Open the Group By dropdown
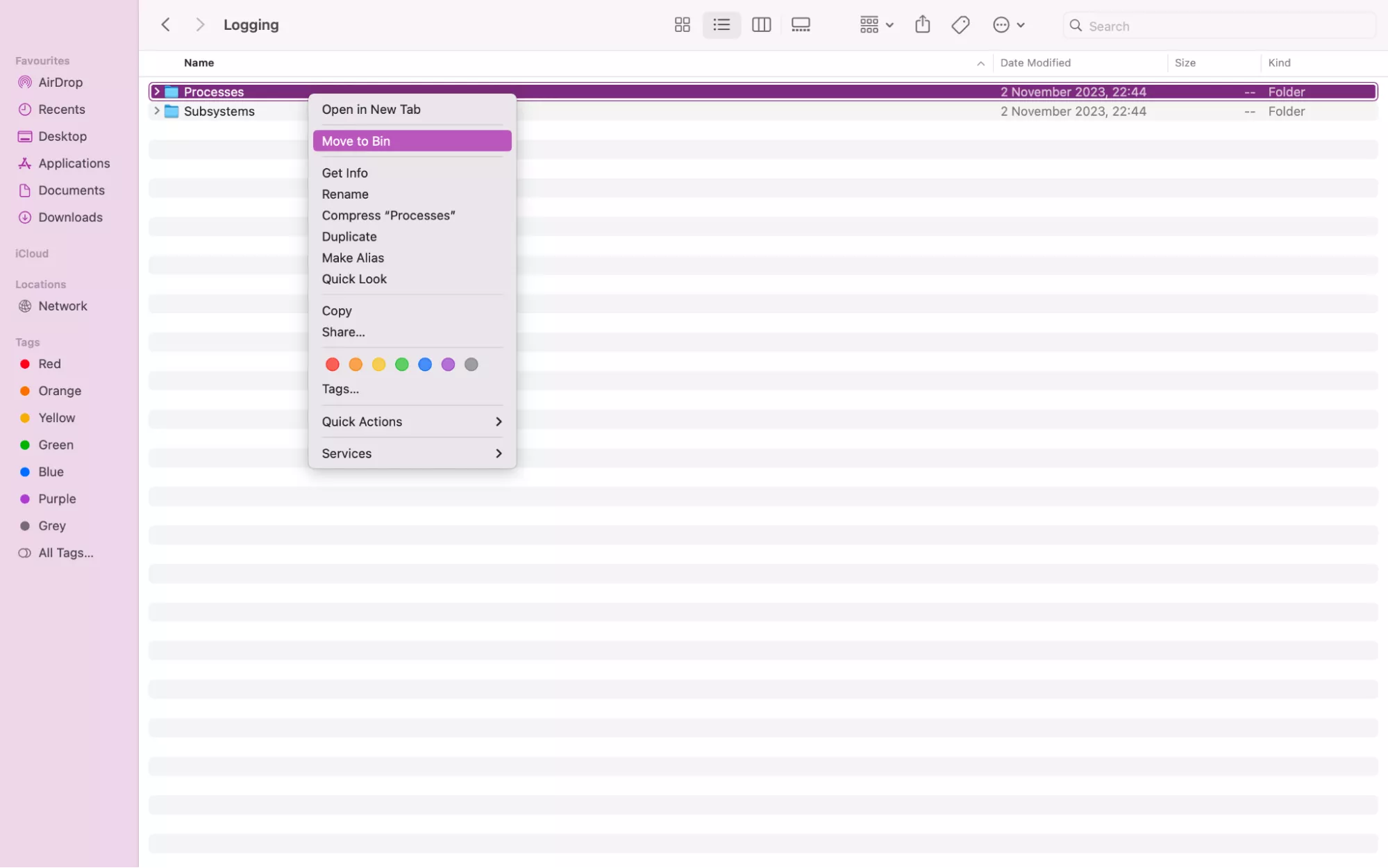Screen dimensions: 1388x868 pyautogui.click(x=876, y=25)
